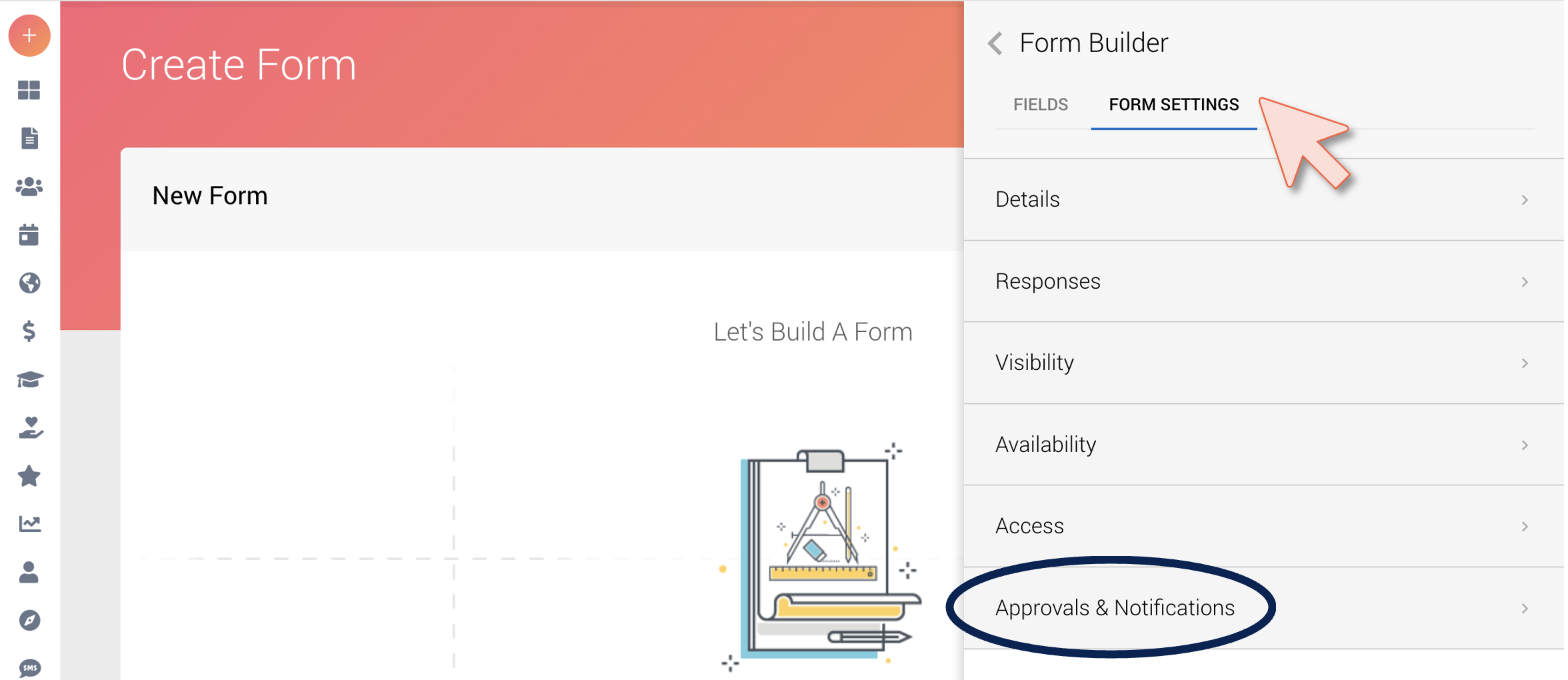Open the hand holding heart icon
1568x680 pixels.
point(29,427)
